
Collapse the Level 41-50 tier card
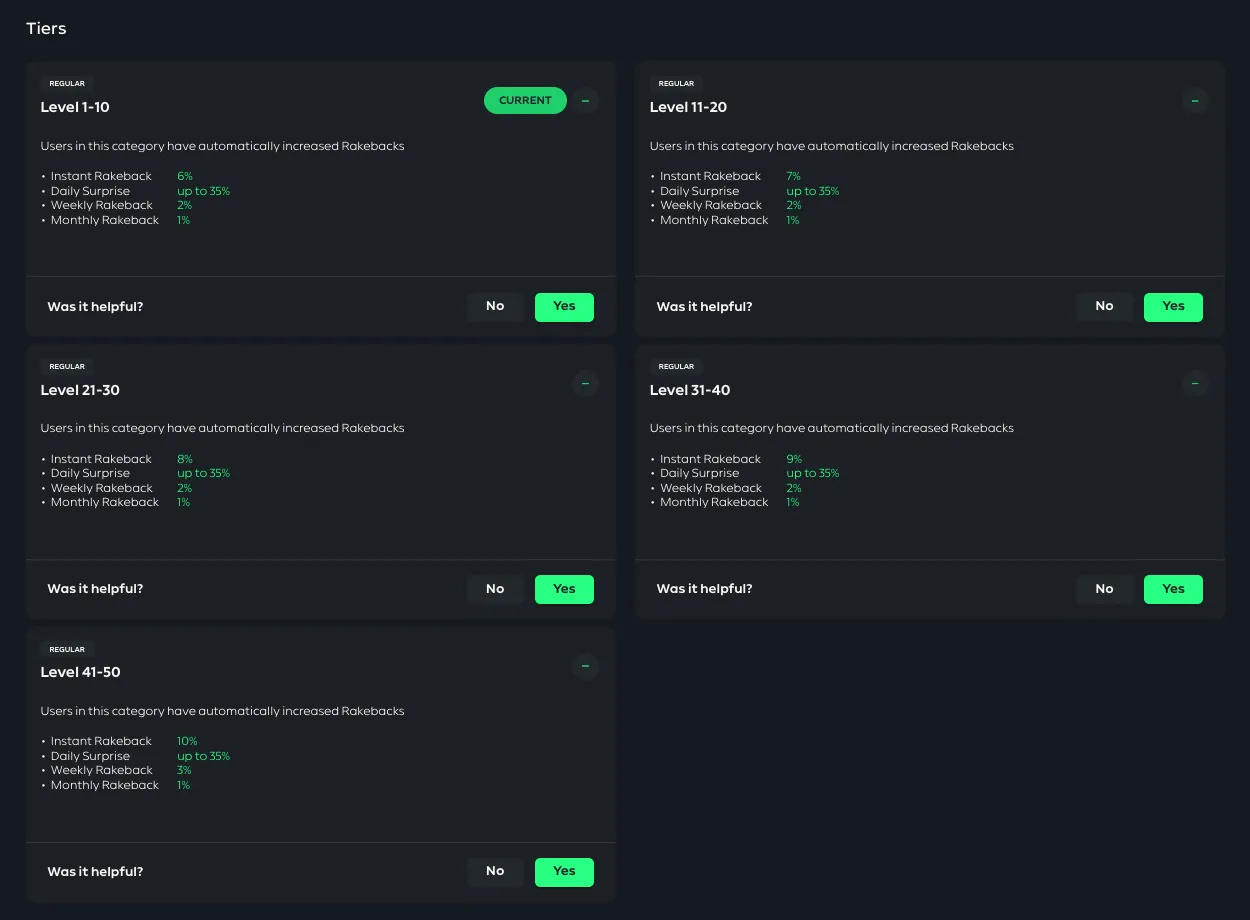[585, 666]
